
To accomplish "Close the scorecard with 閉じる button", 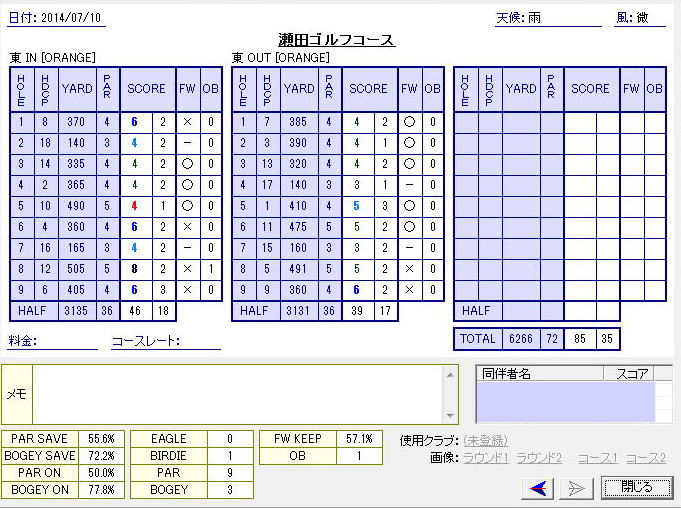I will click(636, 487).
